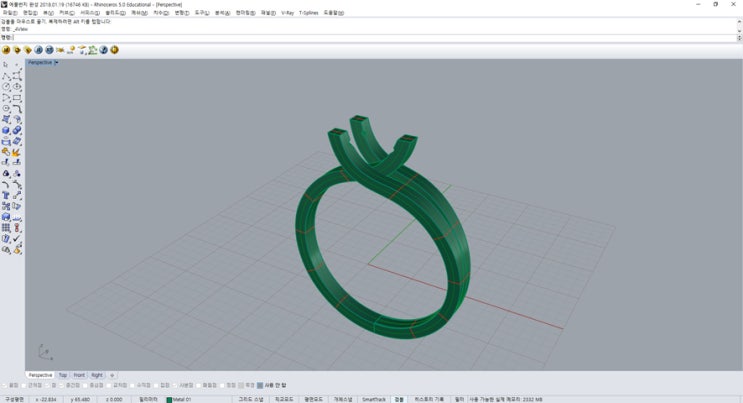This screenshot has width=743, height=403.
Task: Select the Text object tool (blue T)
Action: (6, 195)
